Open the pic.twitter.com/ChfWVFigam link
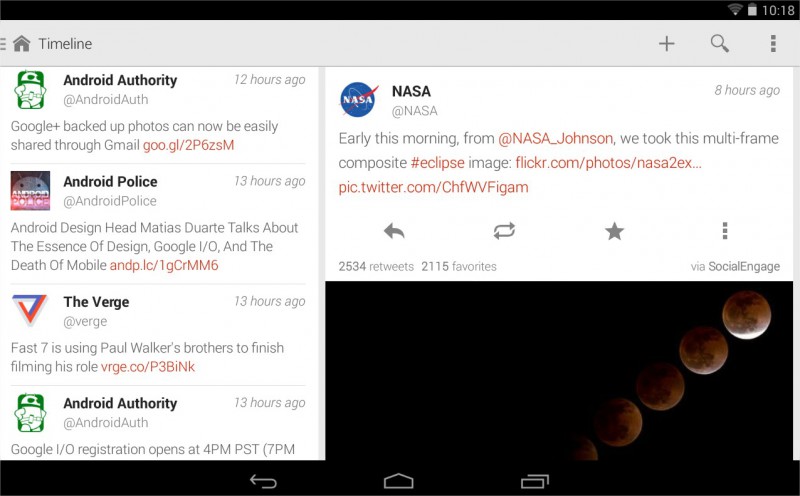The height and width of the screenshot is (496, 800). 434,187
